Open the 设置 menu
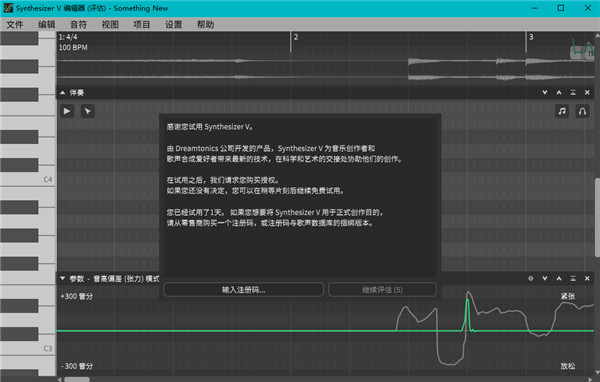The width and height of the screenshot is (600, 382). click(174, 24)
